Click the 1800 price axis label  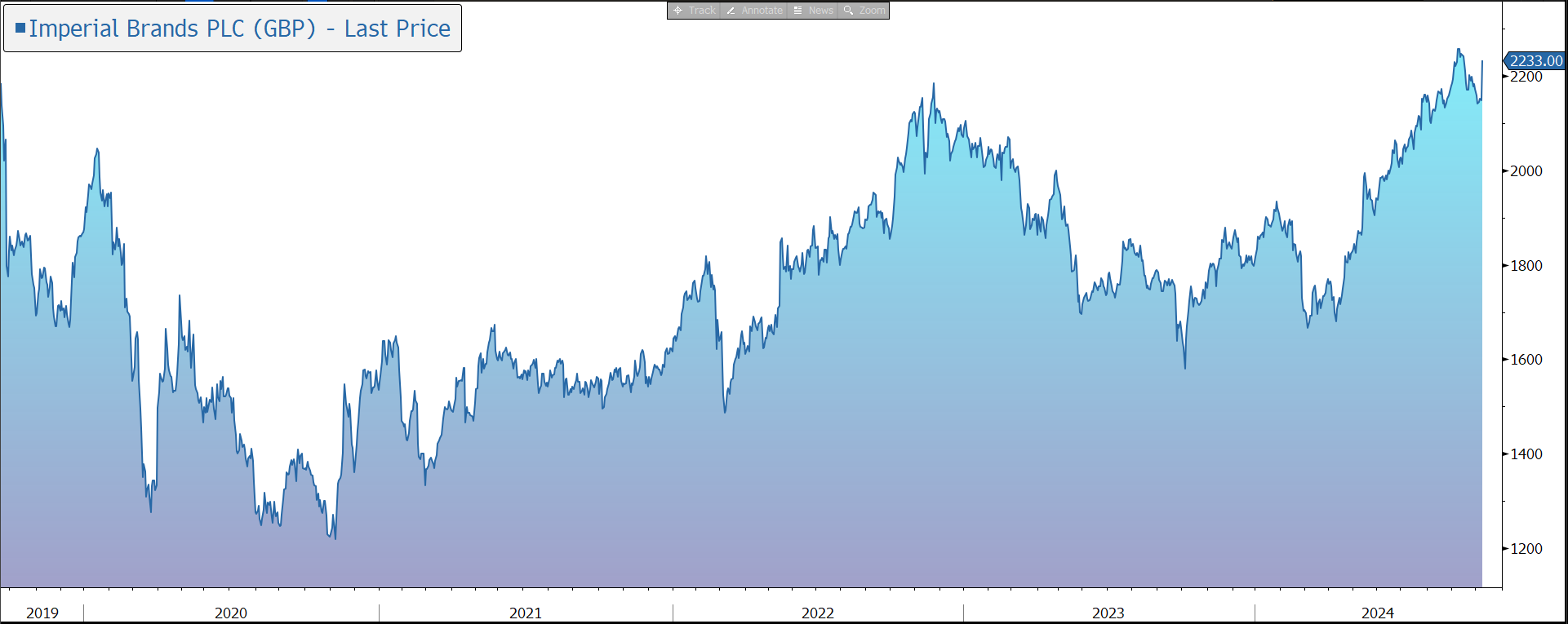(x=1526, y=266)
